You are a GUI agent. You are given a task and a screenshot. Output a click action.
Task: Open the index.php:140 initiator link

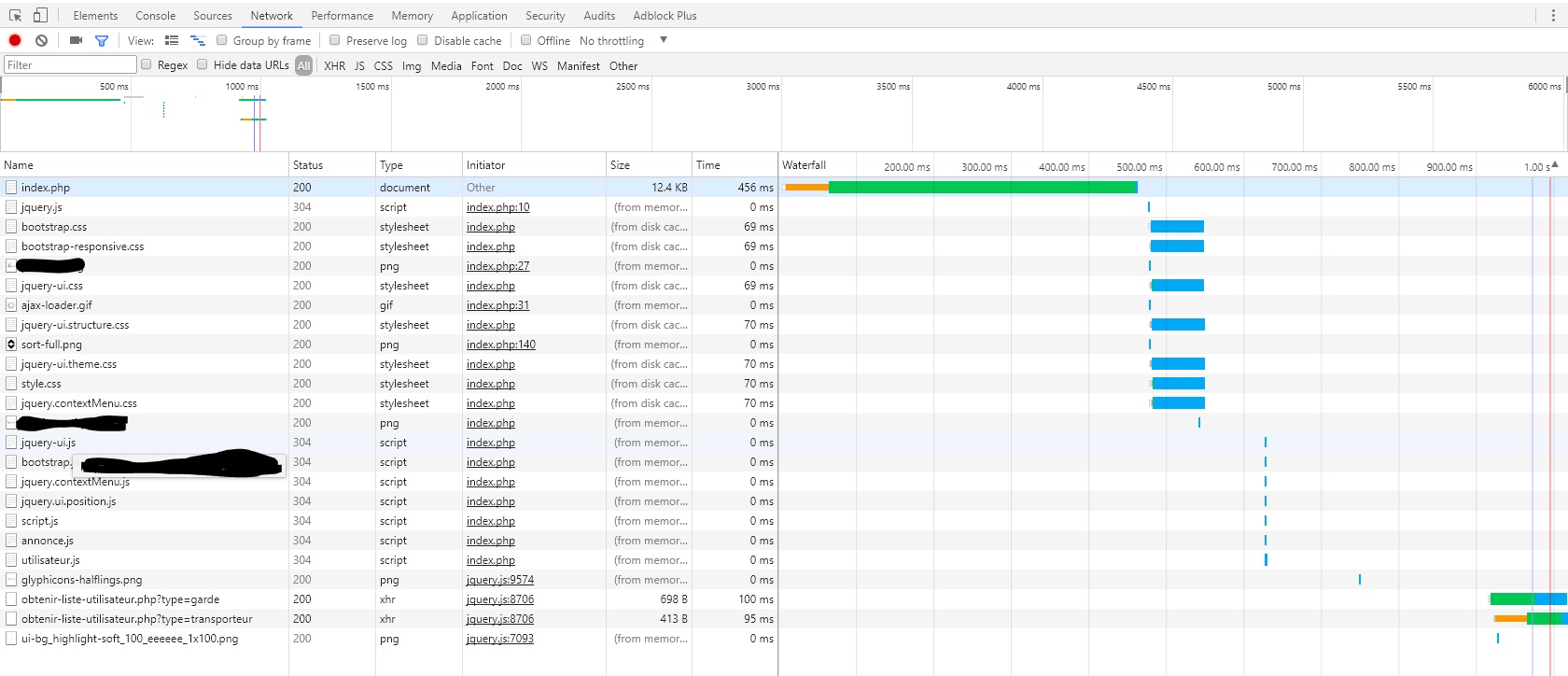[x=501, y=345]
